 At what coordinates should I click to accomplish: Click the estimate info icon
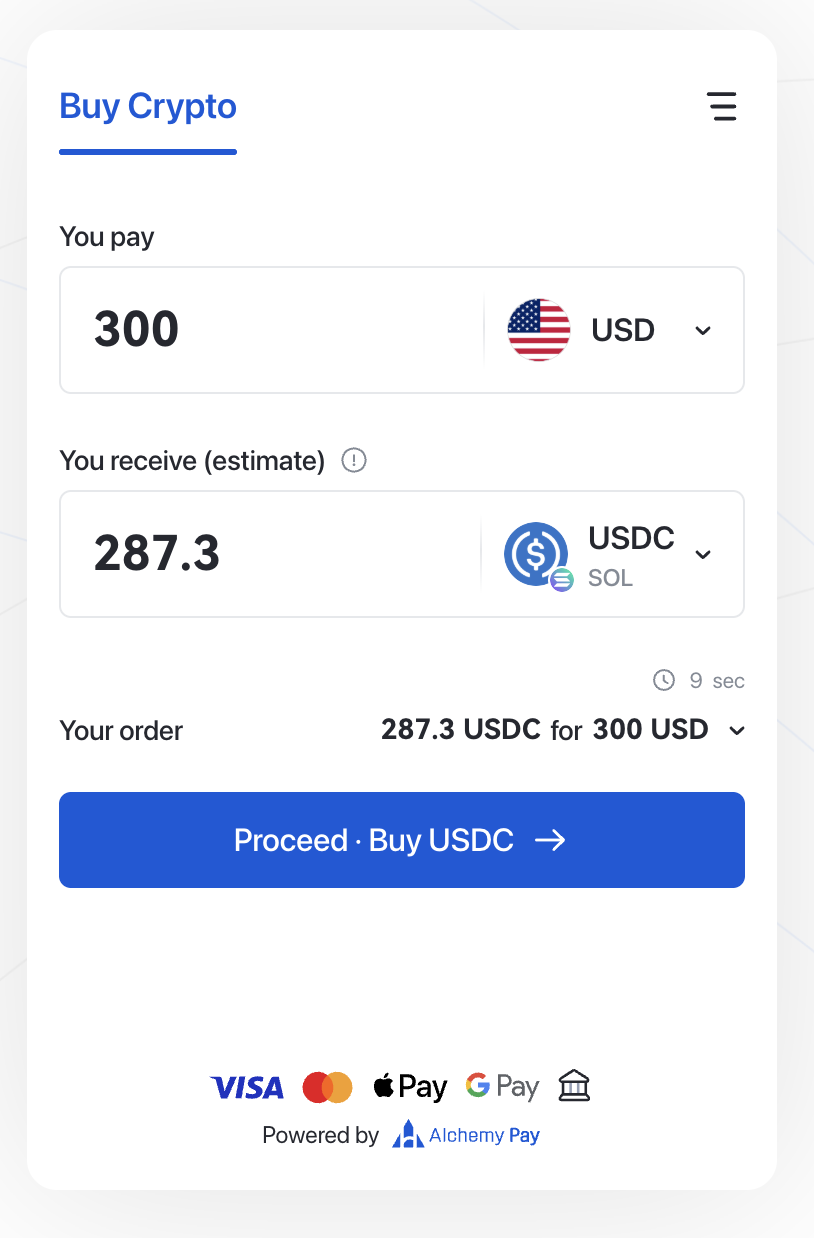(x=354, y=461)
